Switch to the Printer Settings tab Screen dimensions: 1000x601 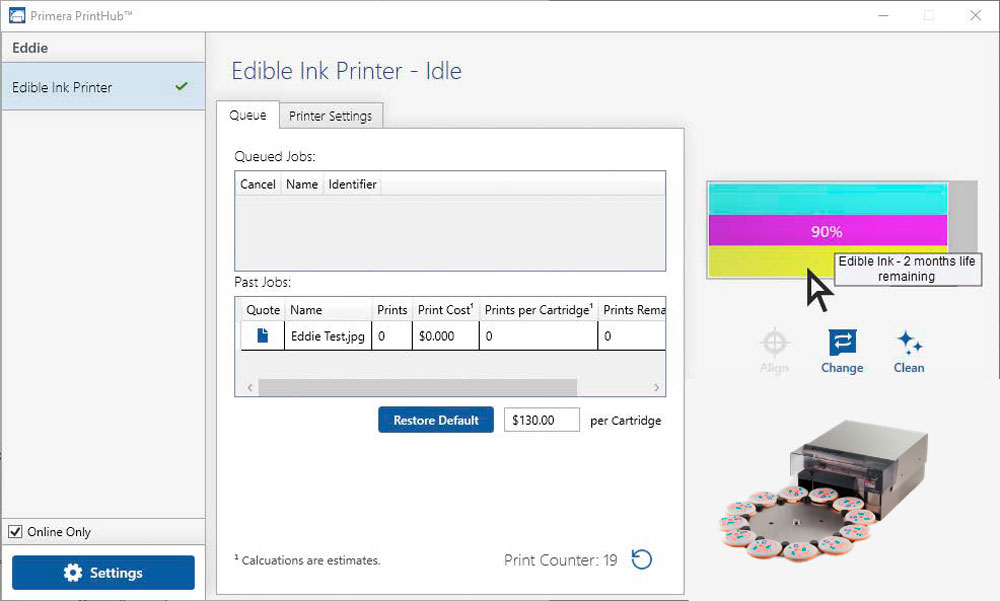pos(330,115)
